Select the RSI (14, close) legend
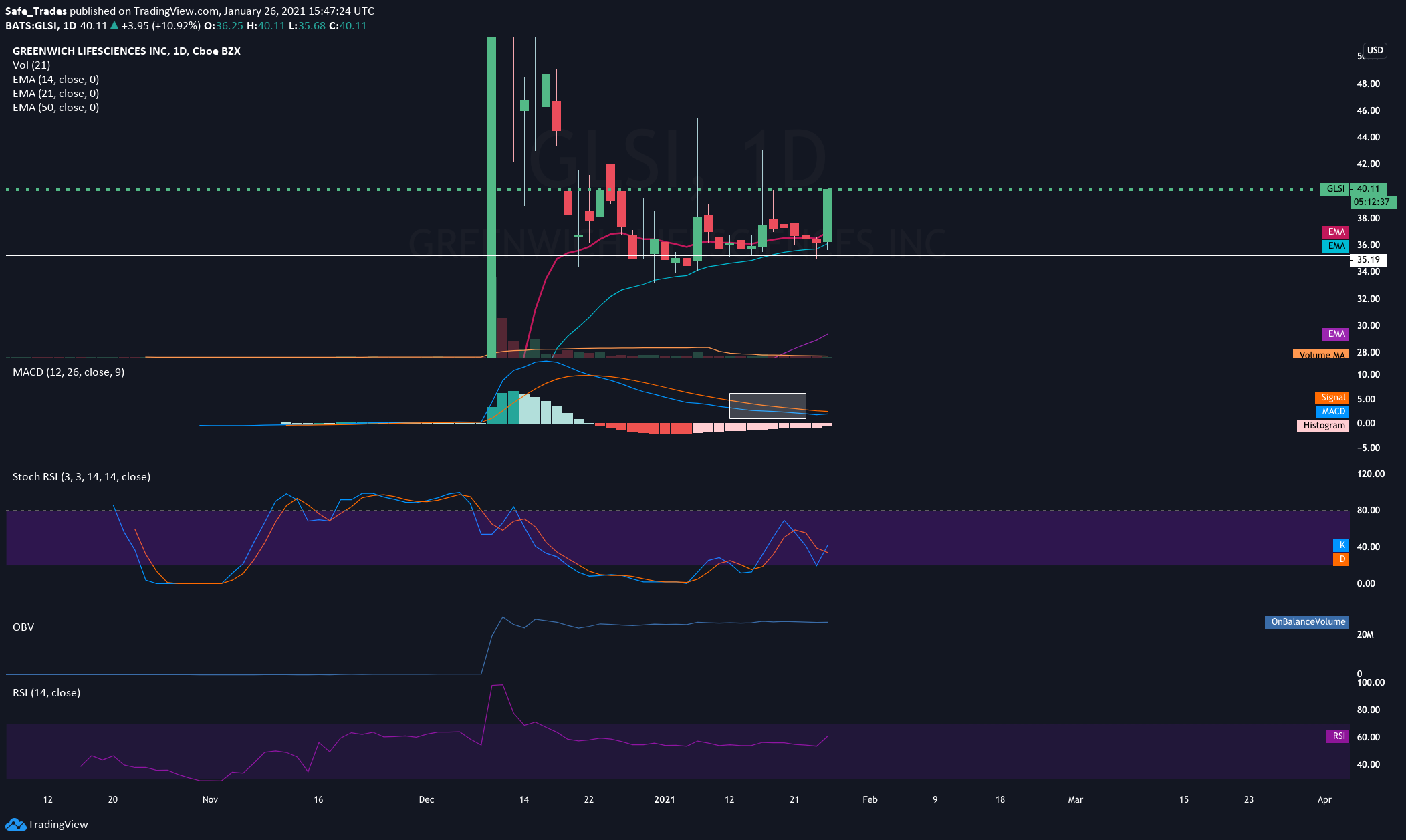The width and height of the screenshot is (1406, 840). [47, 692]
